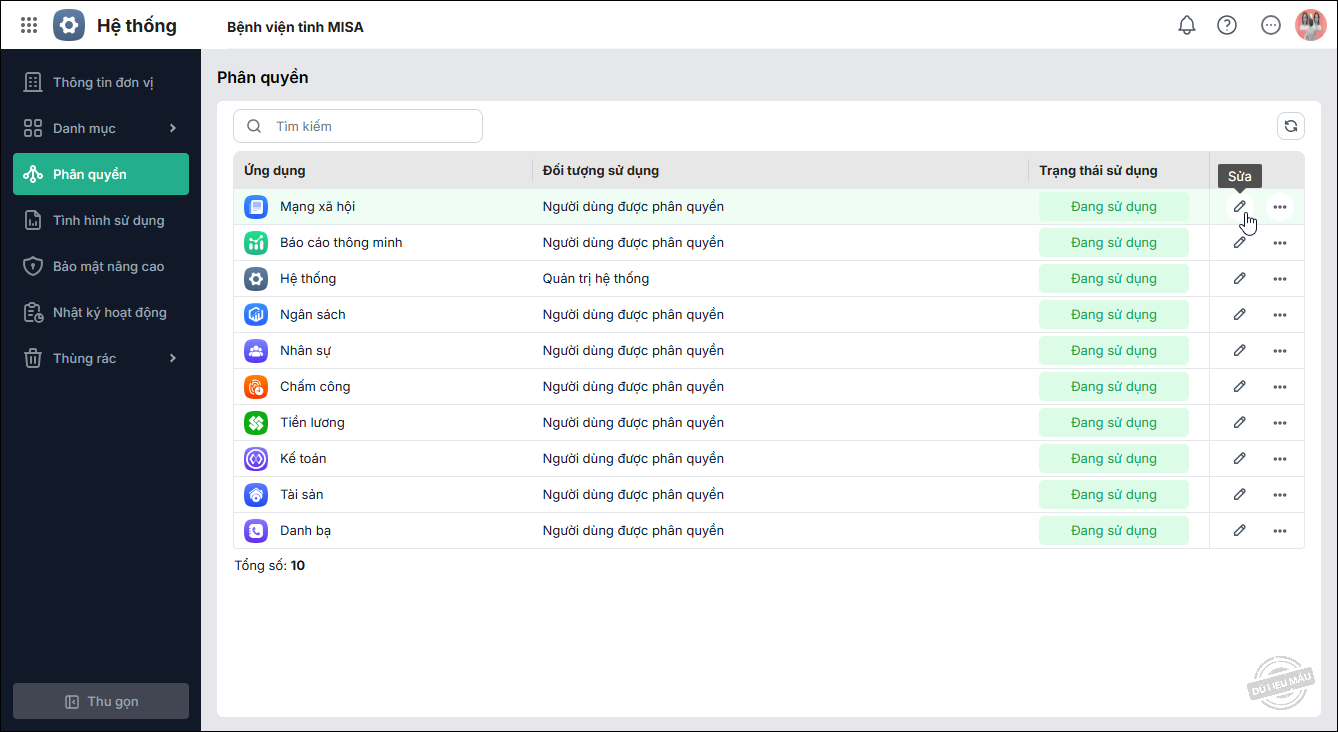
Task: Select Bảo mật nâng cao in the sidebar
Action: pos(108,266)
